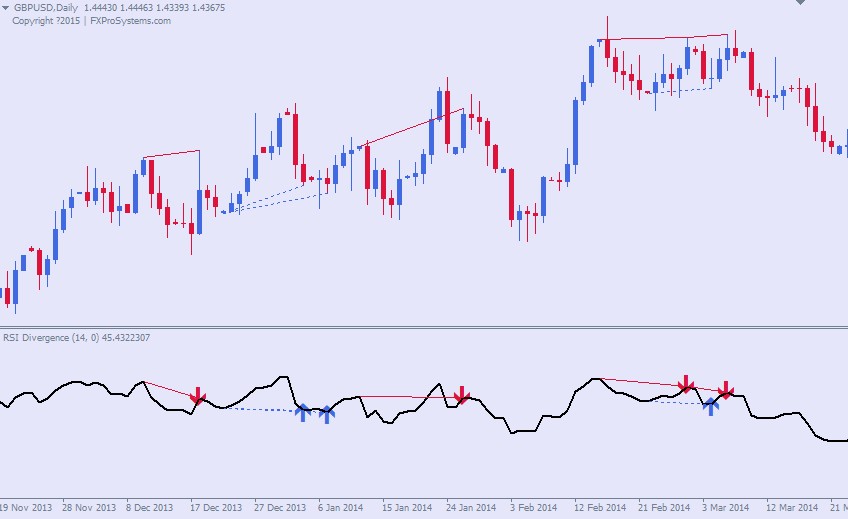Click the blue up arrow at 6 Jan 2014
The image size is (848, 519).
coord(327,415)
